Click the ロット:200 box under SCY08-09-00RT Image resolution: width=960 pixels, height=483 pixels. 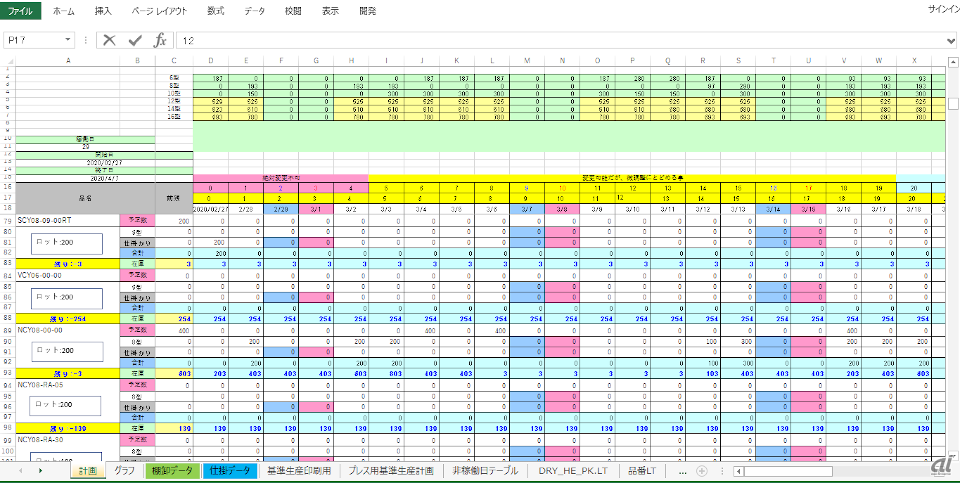[x=64, y=243]
